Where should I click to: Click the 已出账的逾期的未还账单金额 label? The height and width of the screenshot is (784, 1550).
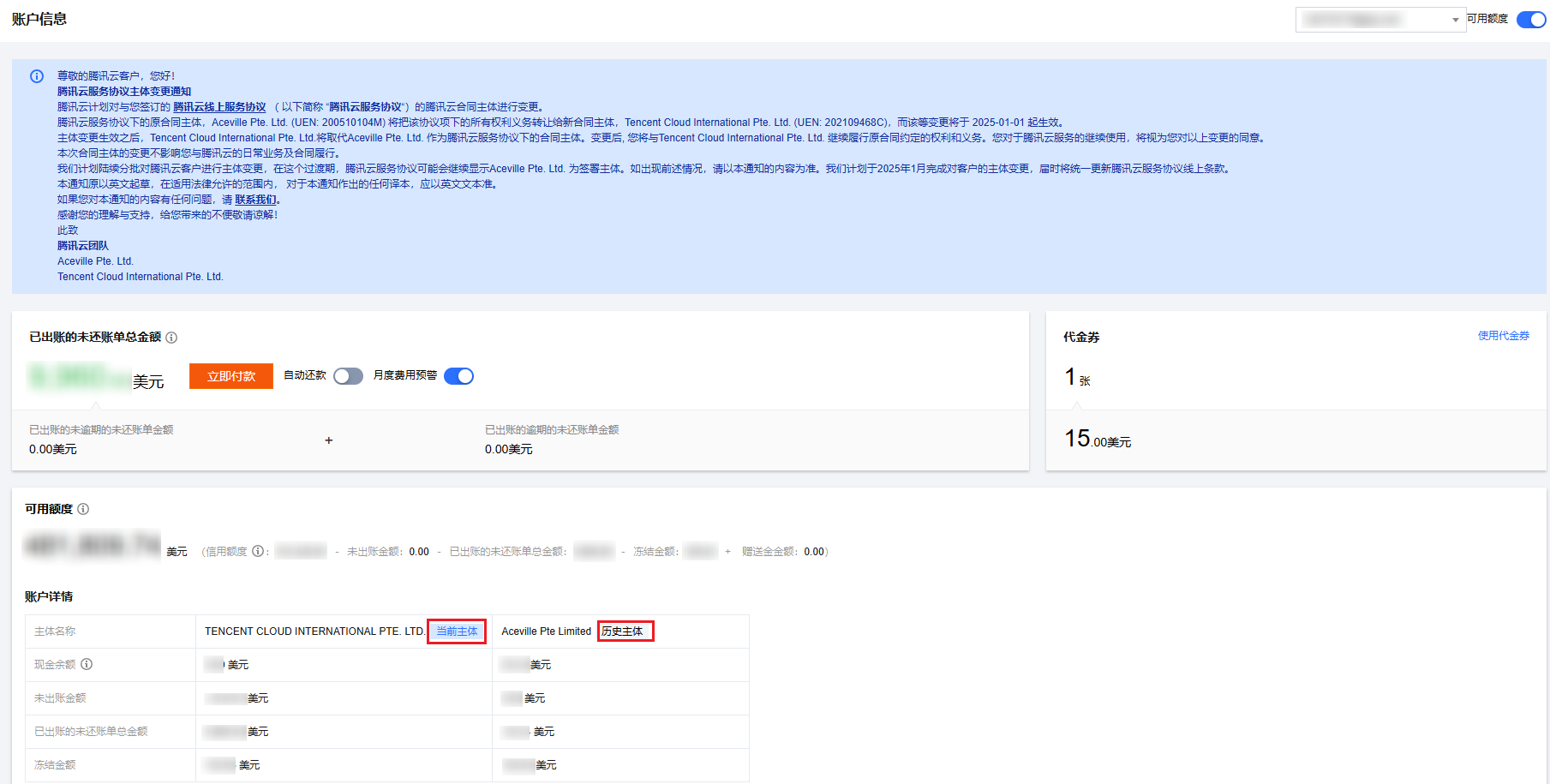[552, 430]
